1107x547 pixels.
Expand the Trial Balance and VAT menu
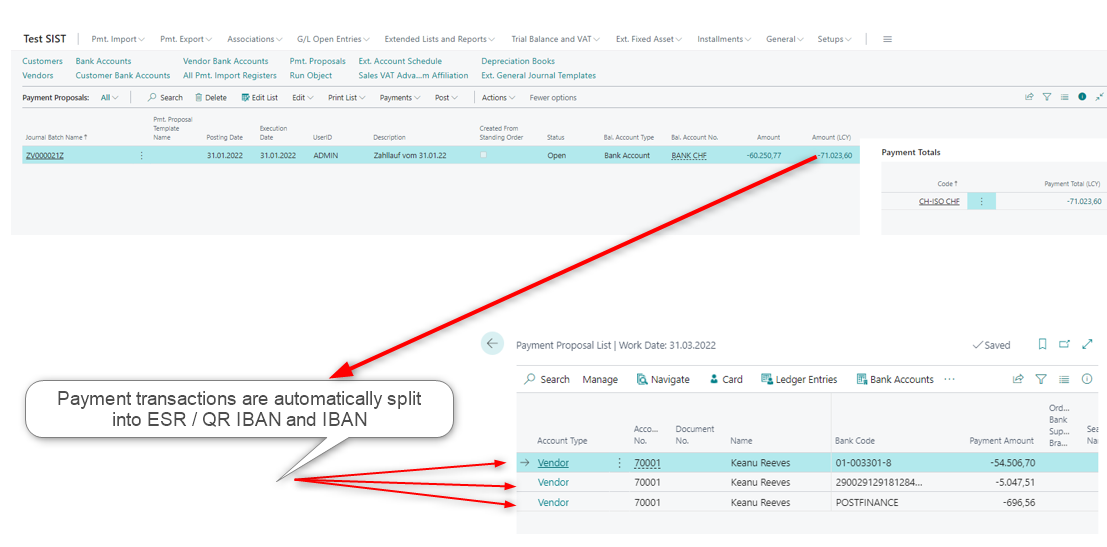tap(555, 39)
